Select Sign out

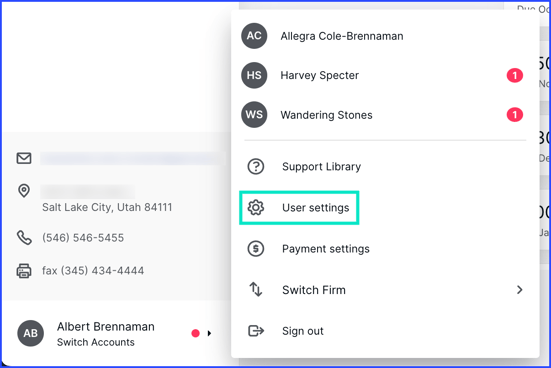(x=303, y=331)
